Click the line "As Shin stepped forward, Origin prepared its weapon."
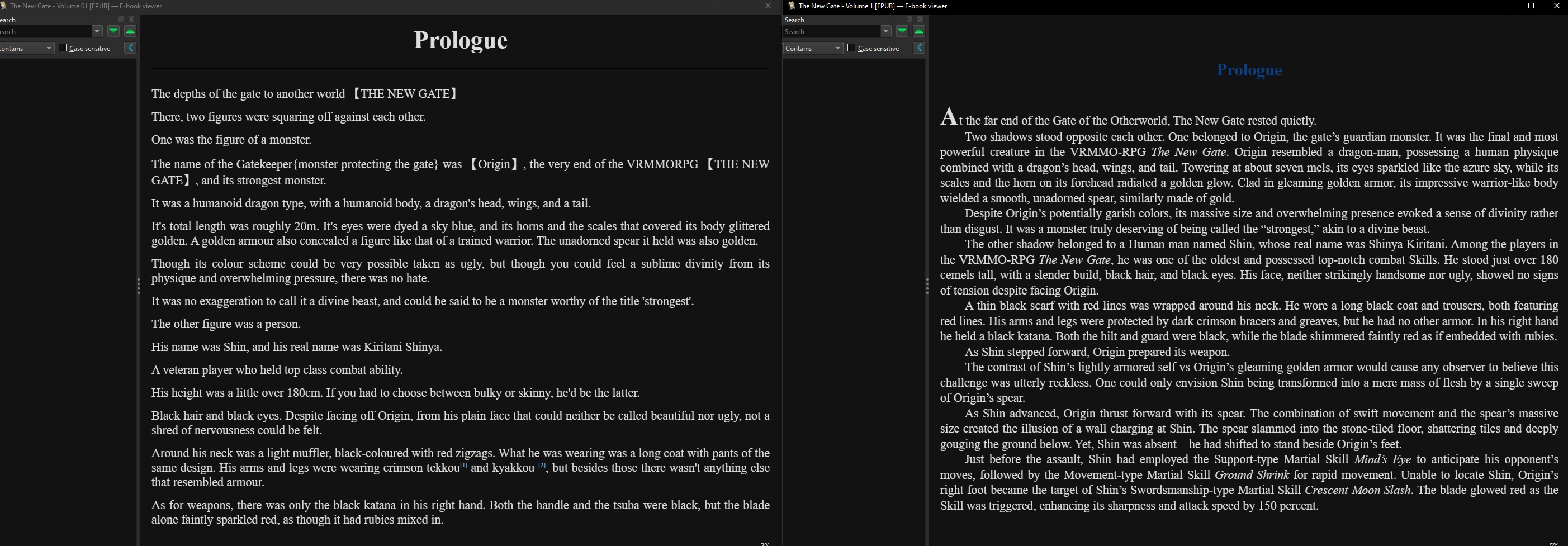Screen dimensions: 1568x546 click(1097, 352)
